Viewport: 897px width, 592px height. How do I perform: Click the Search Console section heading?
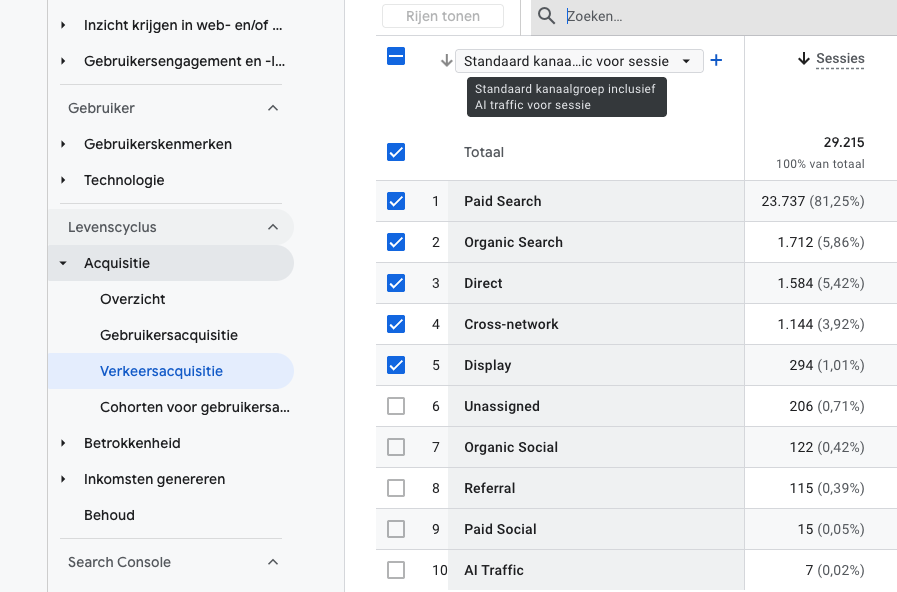(x=119, y=562)
